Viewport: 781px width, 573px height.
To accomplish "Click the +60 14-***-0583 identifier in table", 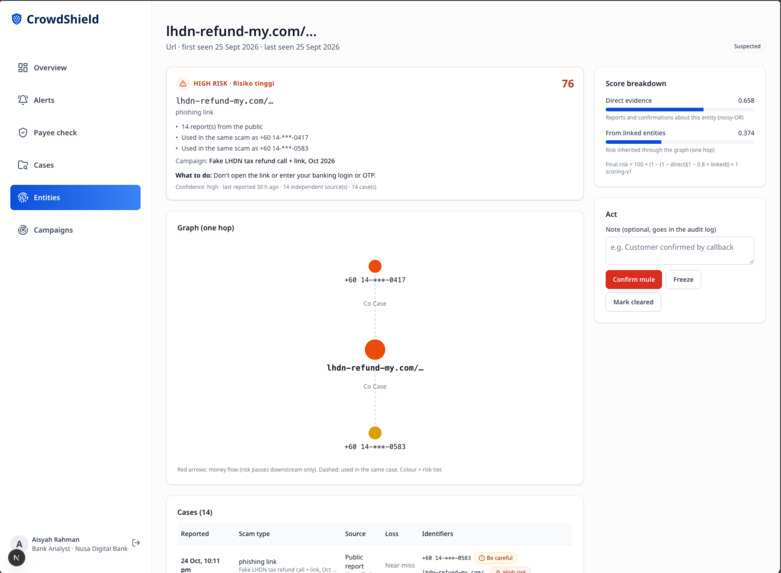I will click(x=446, y=558).
